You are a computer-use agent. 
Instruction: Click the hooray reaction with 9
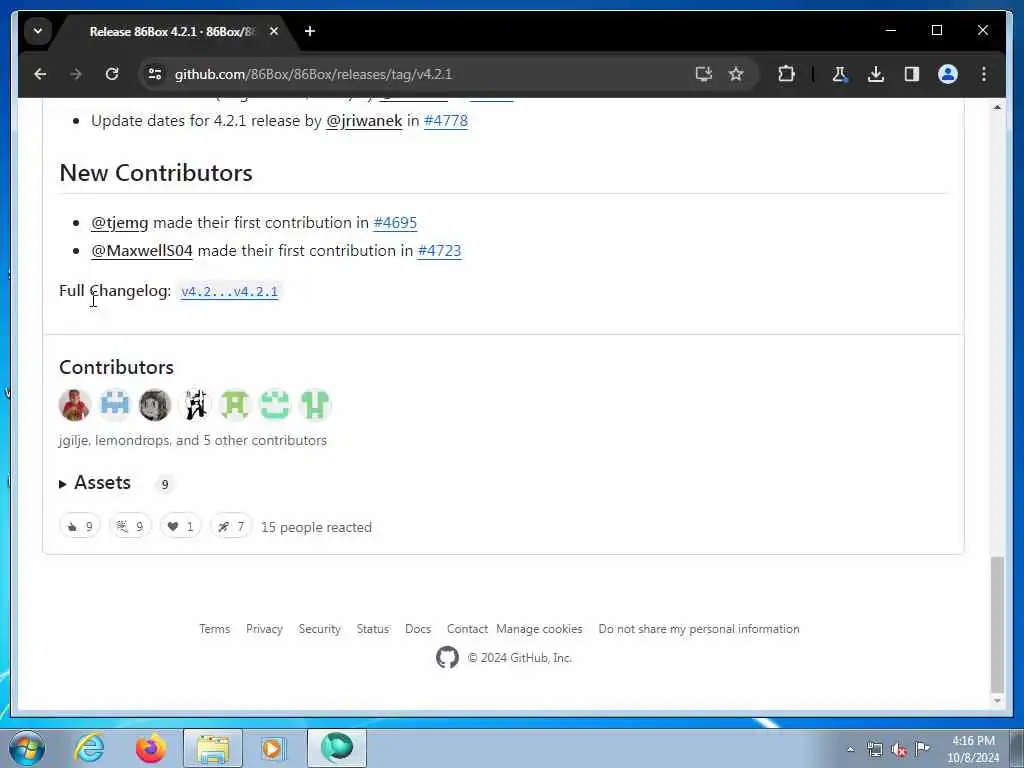point(130,526)
